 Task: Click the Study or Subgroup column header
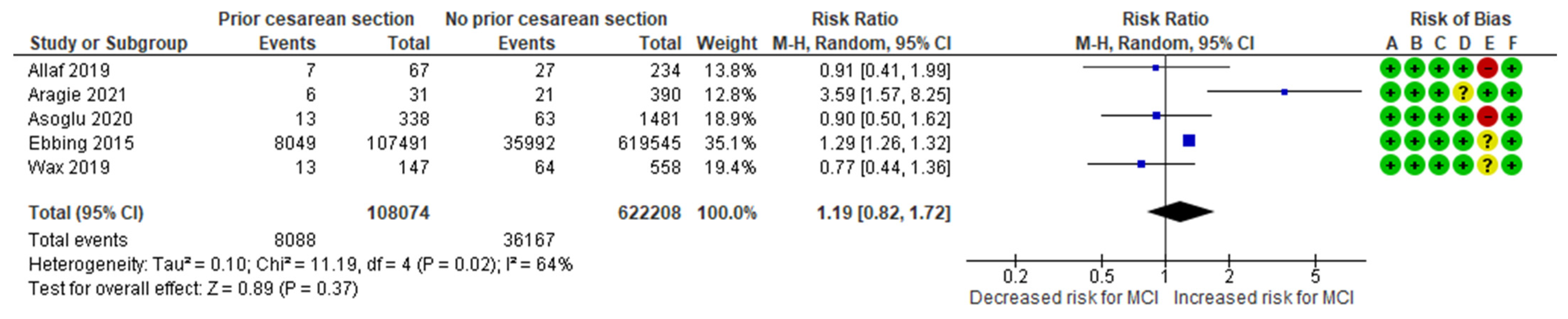[x=108, y=43]
